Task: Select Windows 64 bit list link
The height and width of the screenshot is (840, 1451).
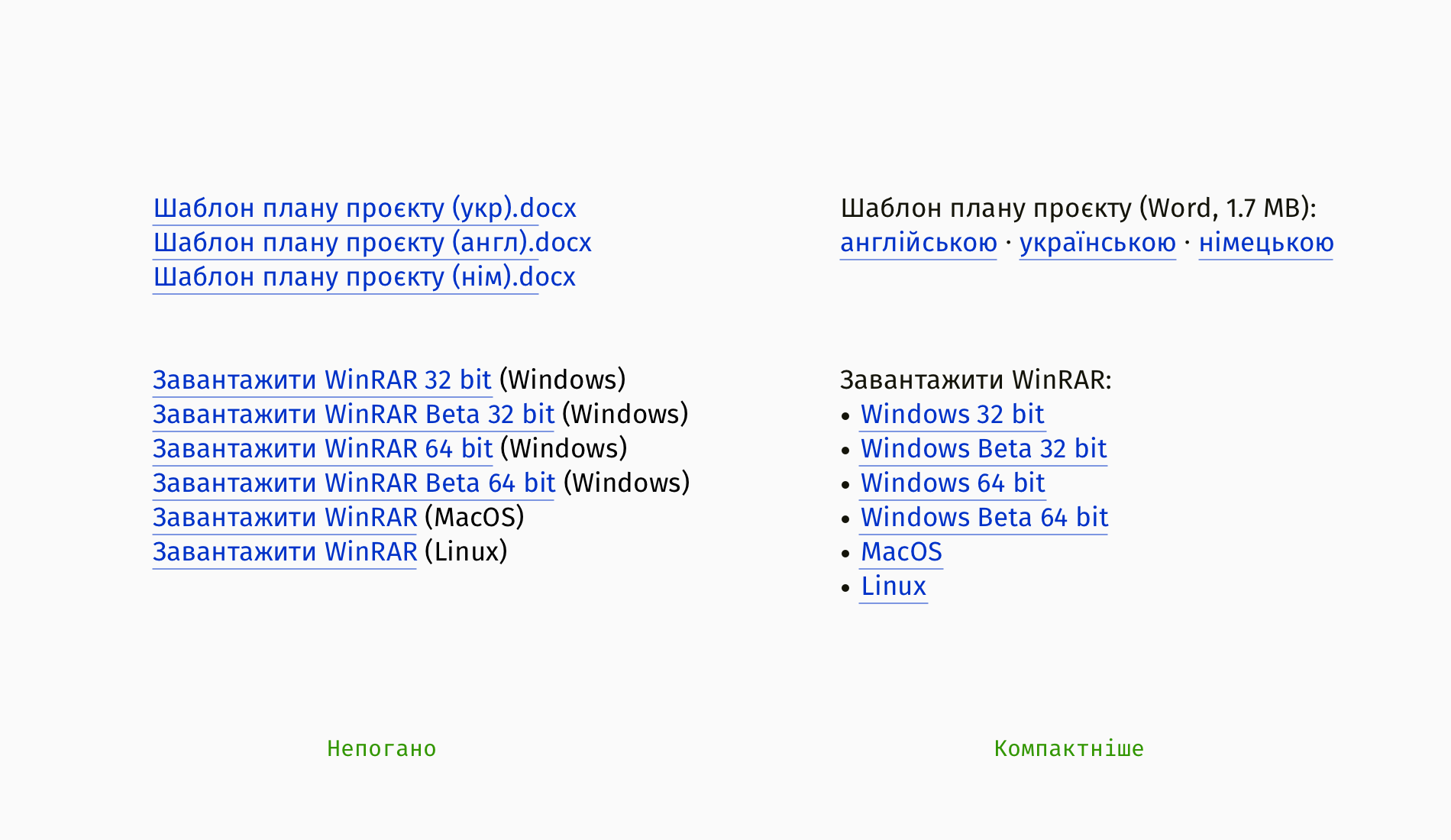Action: click(x=953, y=483)
